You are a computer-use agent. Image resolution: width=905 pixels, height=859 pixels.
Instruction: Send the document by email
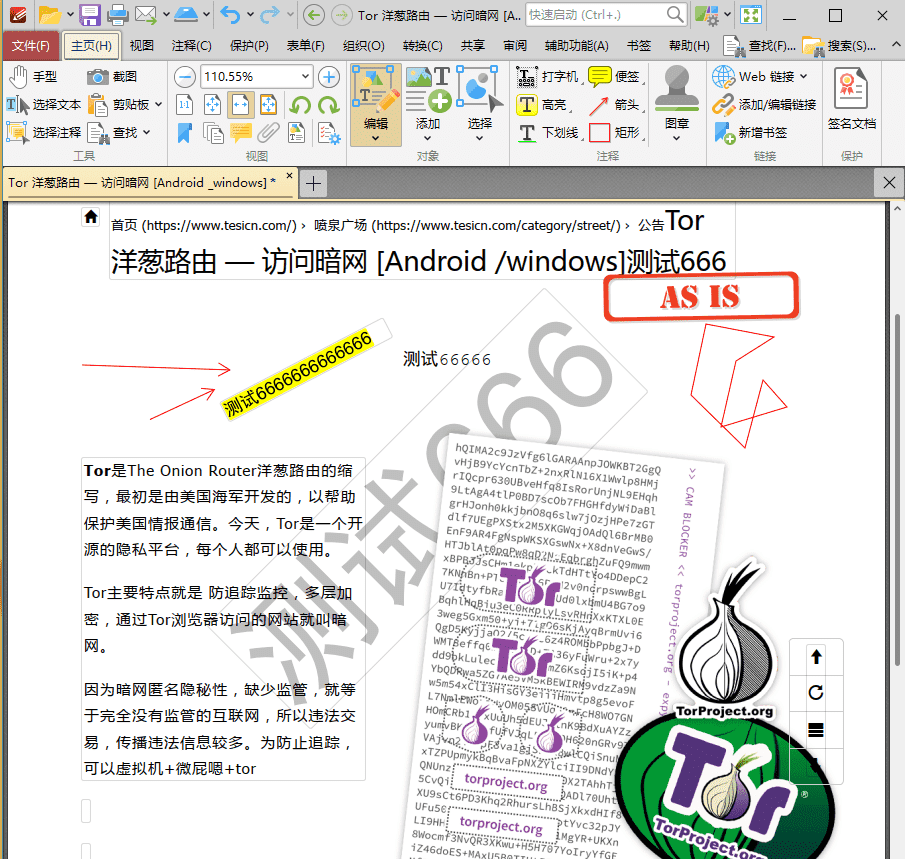tap(145, 15)
